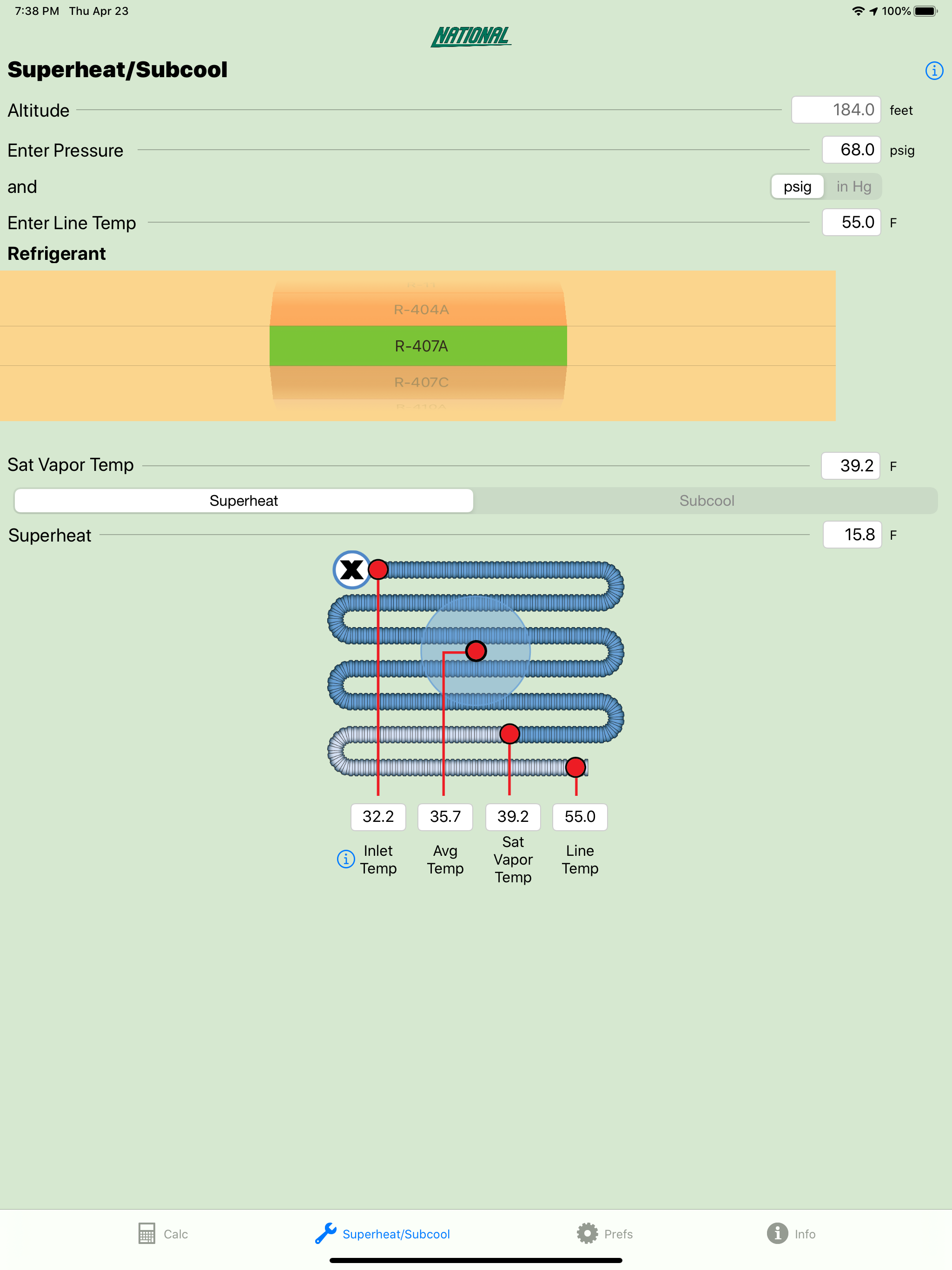952x1270 pixels.
Task: Edit the line temp field showing 55.0
Action: [851, 222]
